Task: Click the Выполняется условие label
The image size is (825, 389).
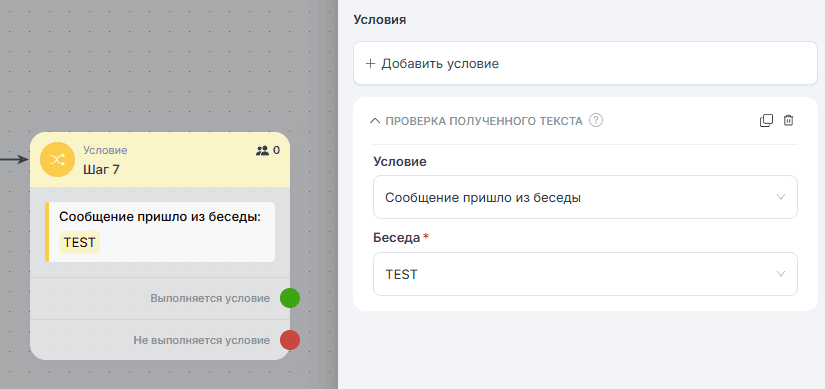Action: pos(210,298)
